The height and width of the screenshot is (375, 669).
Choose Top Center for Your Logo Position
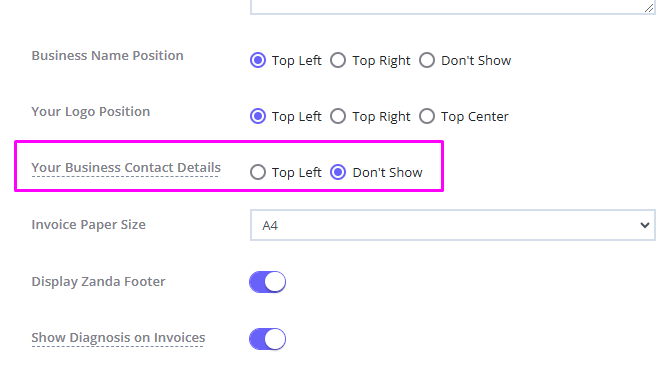point(427,116)
